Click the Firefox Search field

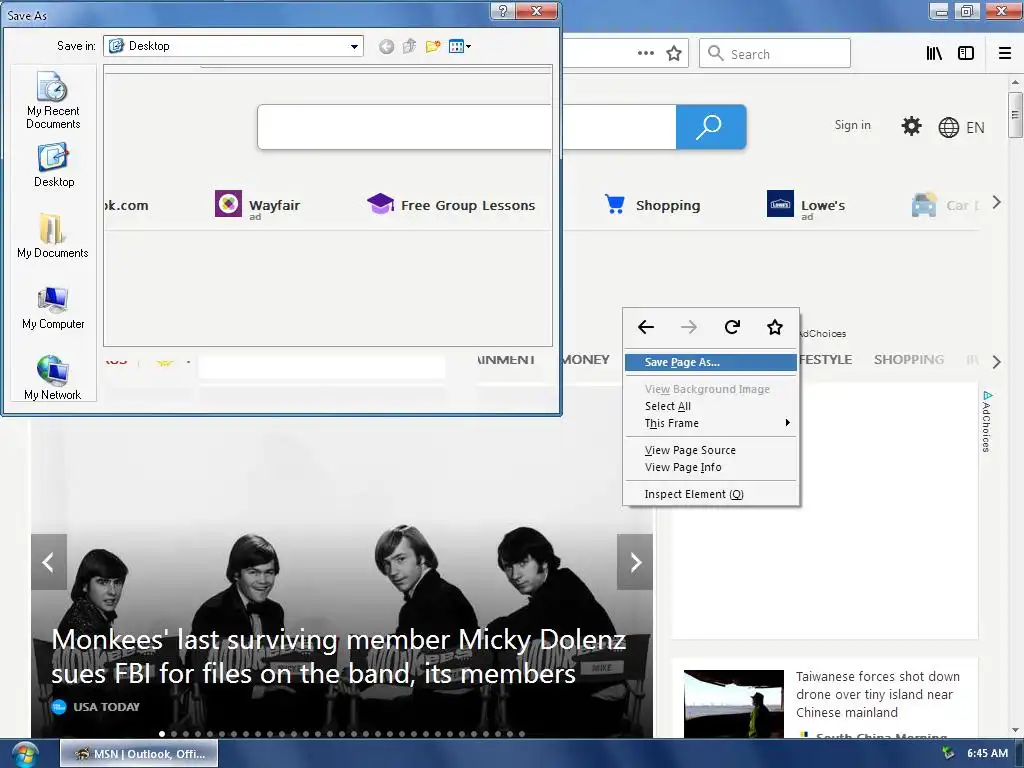point(775,54)
